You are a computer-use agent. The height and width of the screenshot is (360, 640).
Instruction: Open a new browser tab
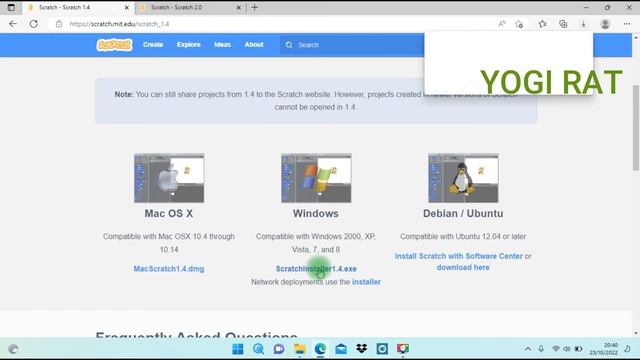[255, 7]
